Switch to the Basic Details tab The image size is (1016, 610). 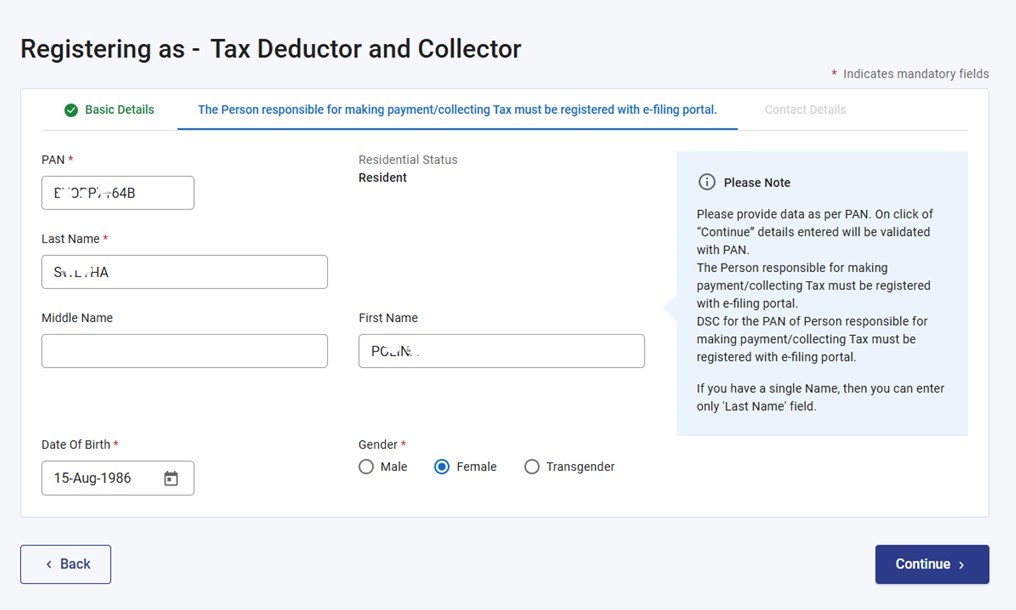[108, 110]
